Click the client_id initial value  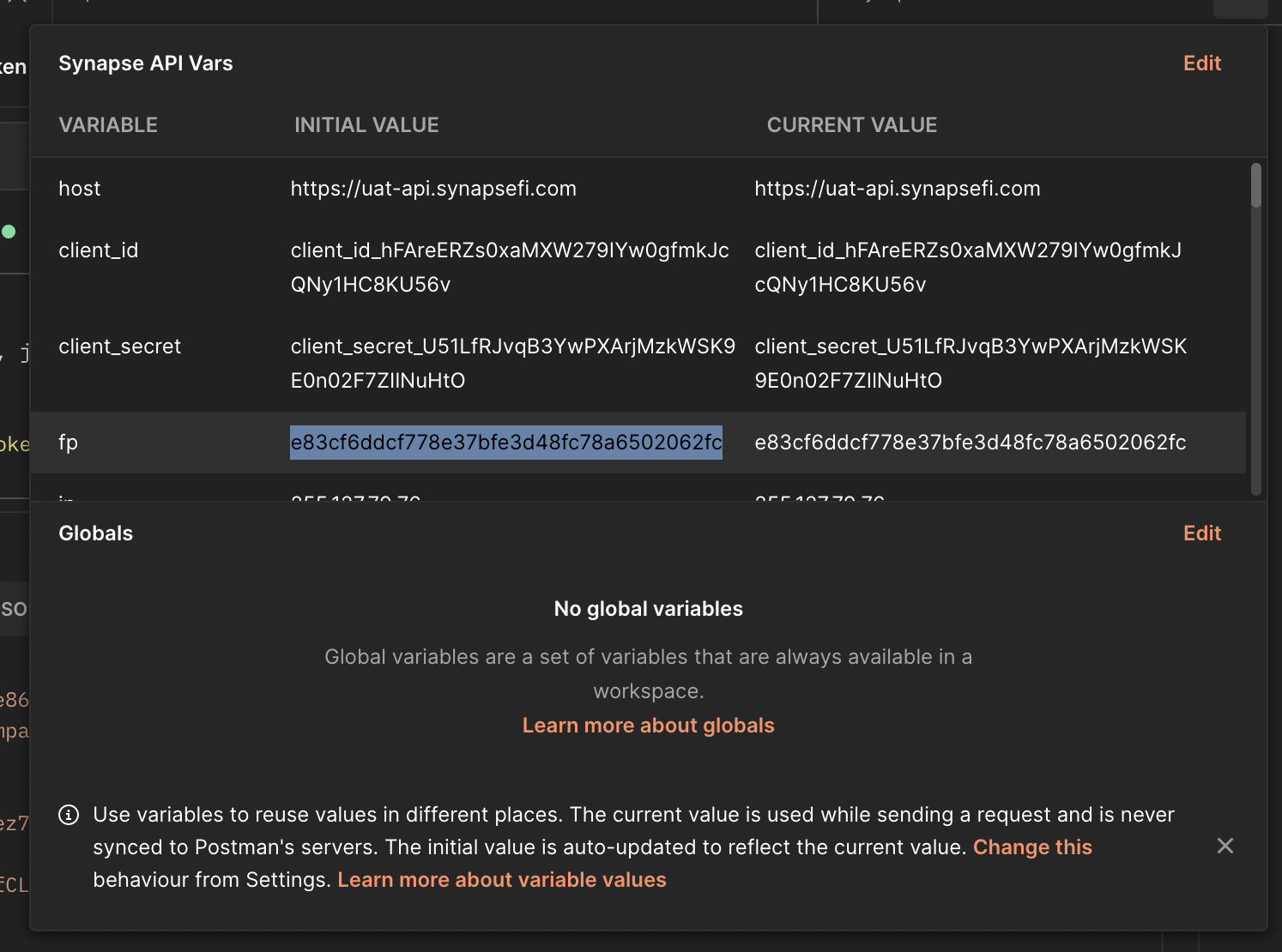(x=510, y=268)
